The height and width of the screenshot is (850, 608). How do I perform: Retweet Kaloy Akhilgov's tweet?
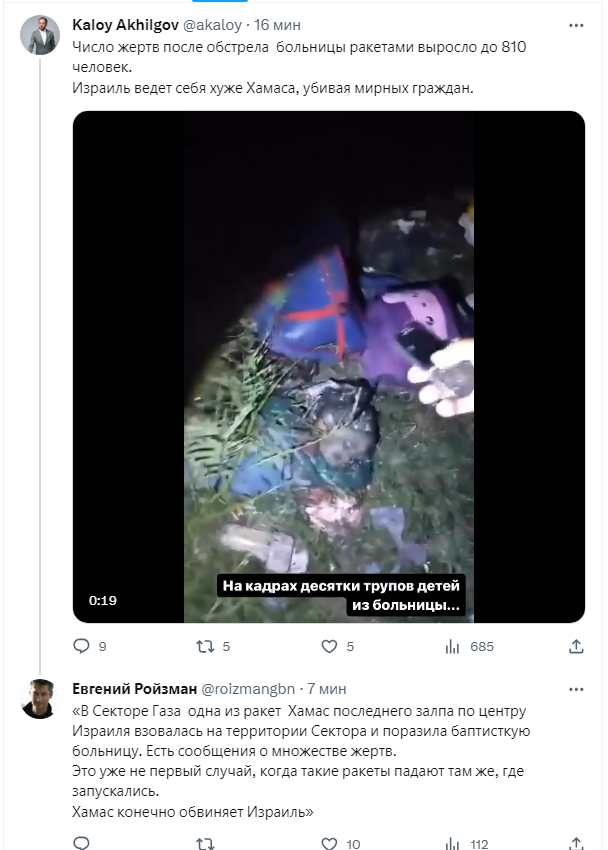(x=204, y=646)
